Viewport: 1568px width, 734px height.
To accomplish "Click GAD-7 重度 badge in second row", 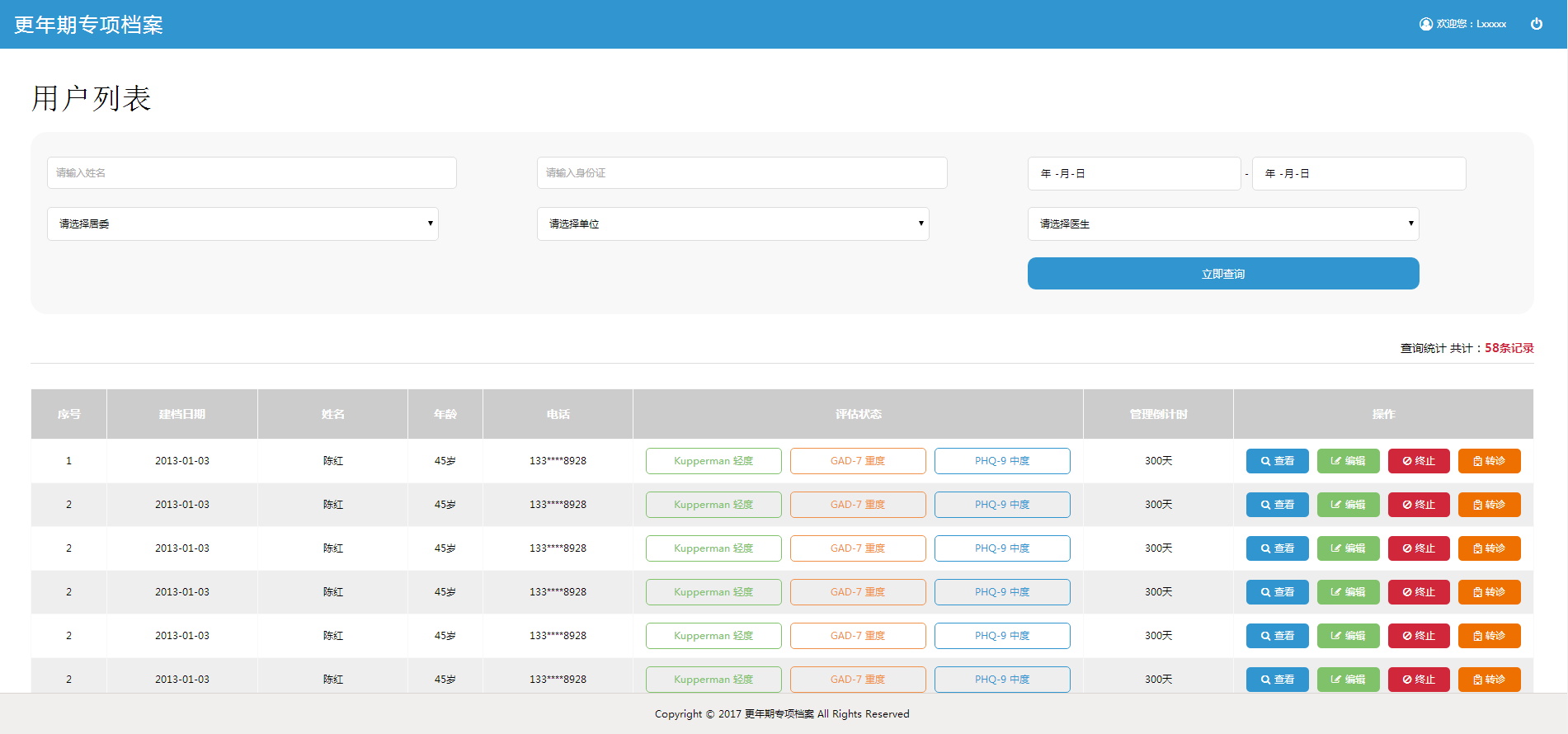I will point(858,505).
